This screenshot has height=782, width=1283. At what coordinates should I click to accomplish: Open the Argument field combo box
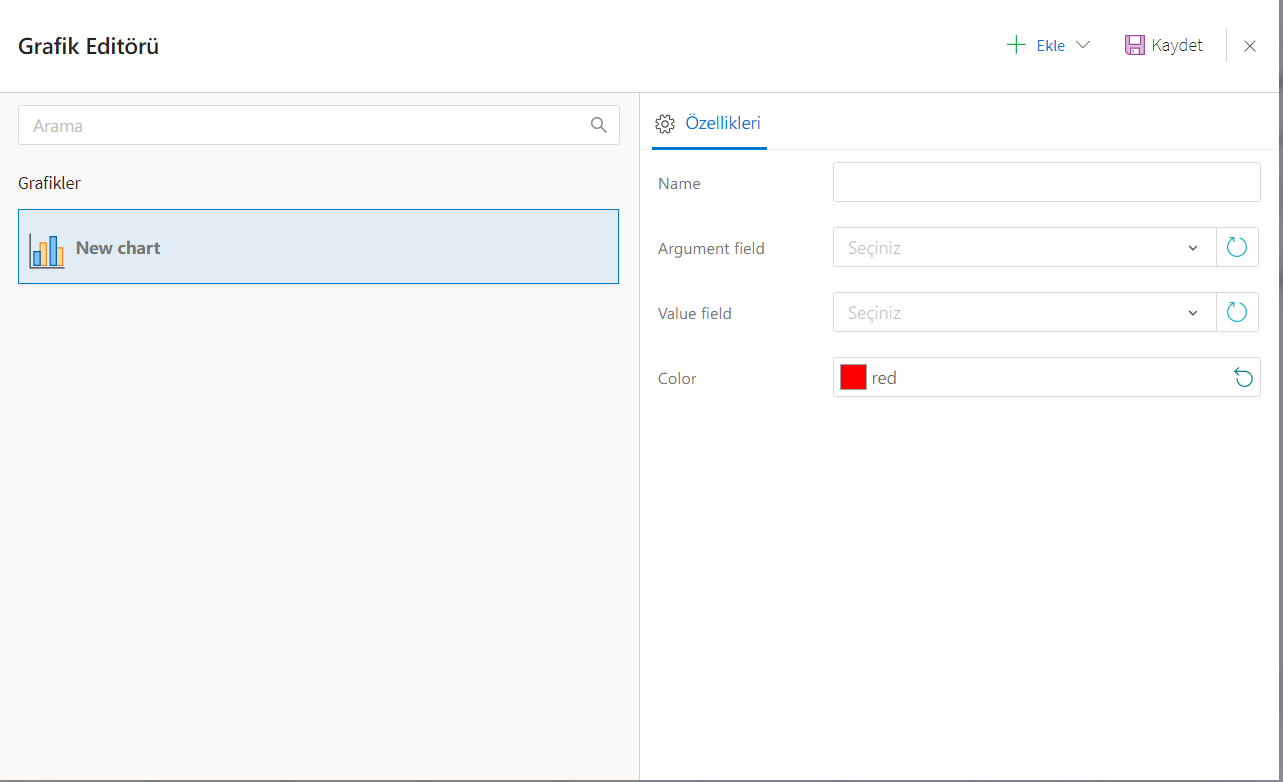pos(1010,248)
